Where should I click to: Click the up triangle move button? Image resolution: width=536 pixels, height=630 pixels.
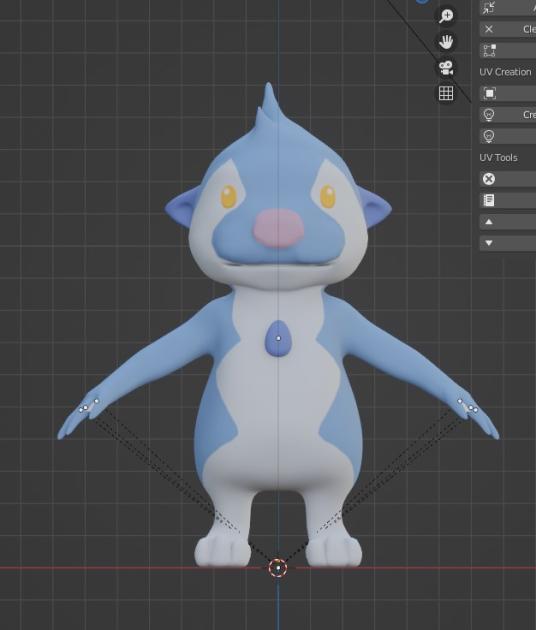pyautogui.click(x=508, y=221)
